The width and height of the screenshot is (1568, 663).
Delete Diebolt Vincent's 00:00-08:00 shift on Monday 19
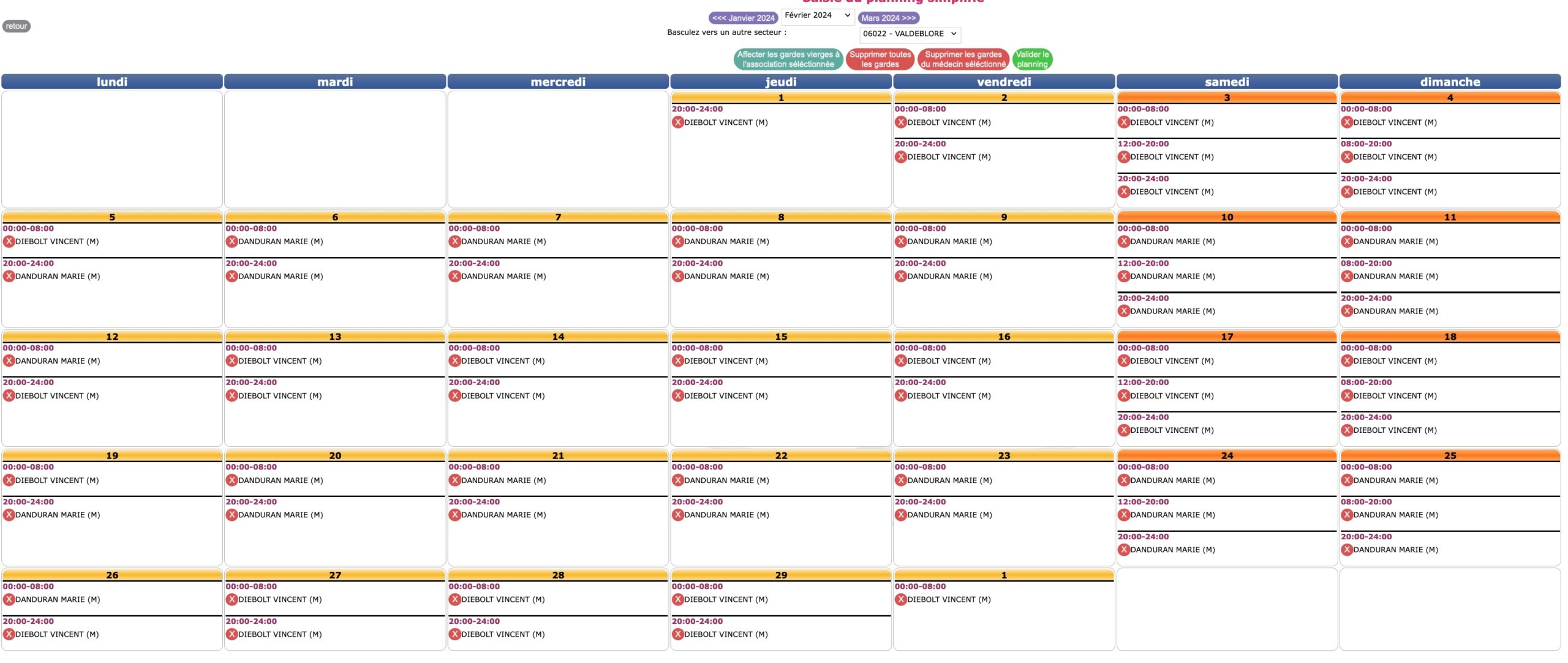click(9, 481)
